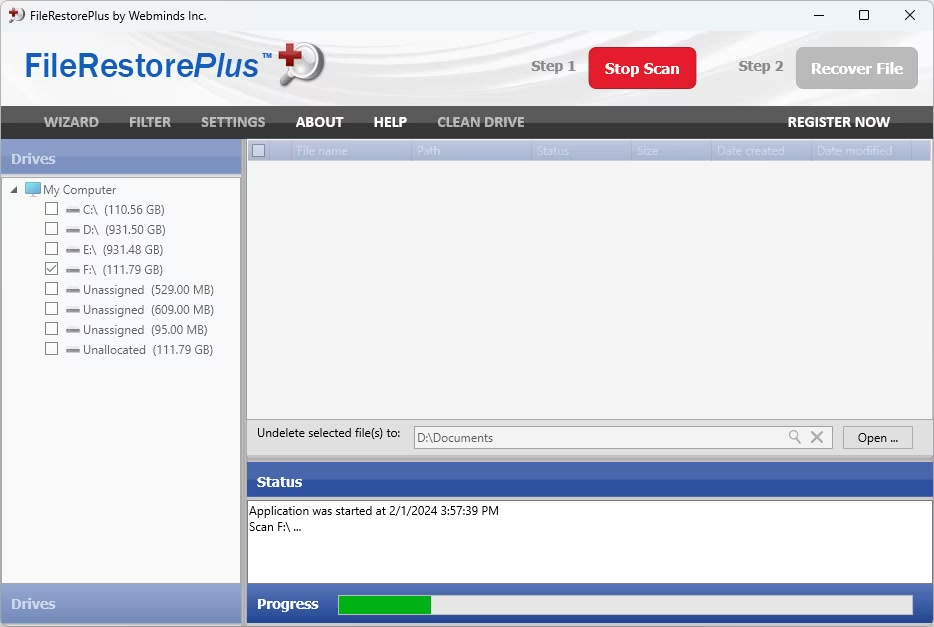Click the C:\ drive icon
This screenshot has height=627, width=934.
(x=73, y=210)
